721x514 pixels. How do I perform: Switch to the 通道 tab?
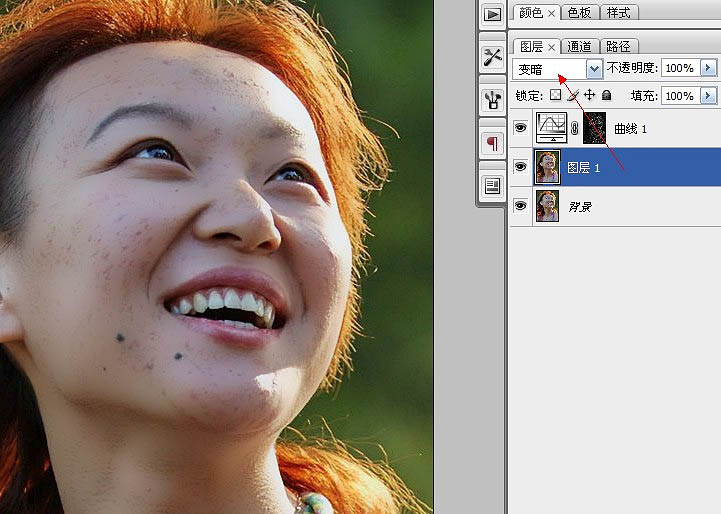click(x=579, y=46)
